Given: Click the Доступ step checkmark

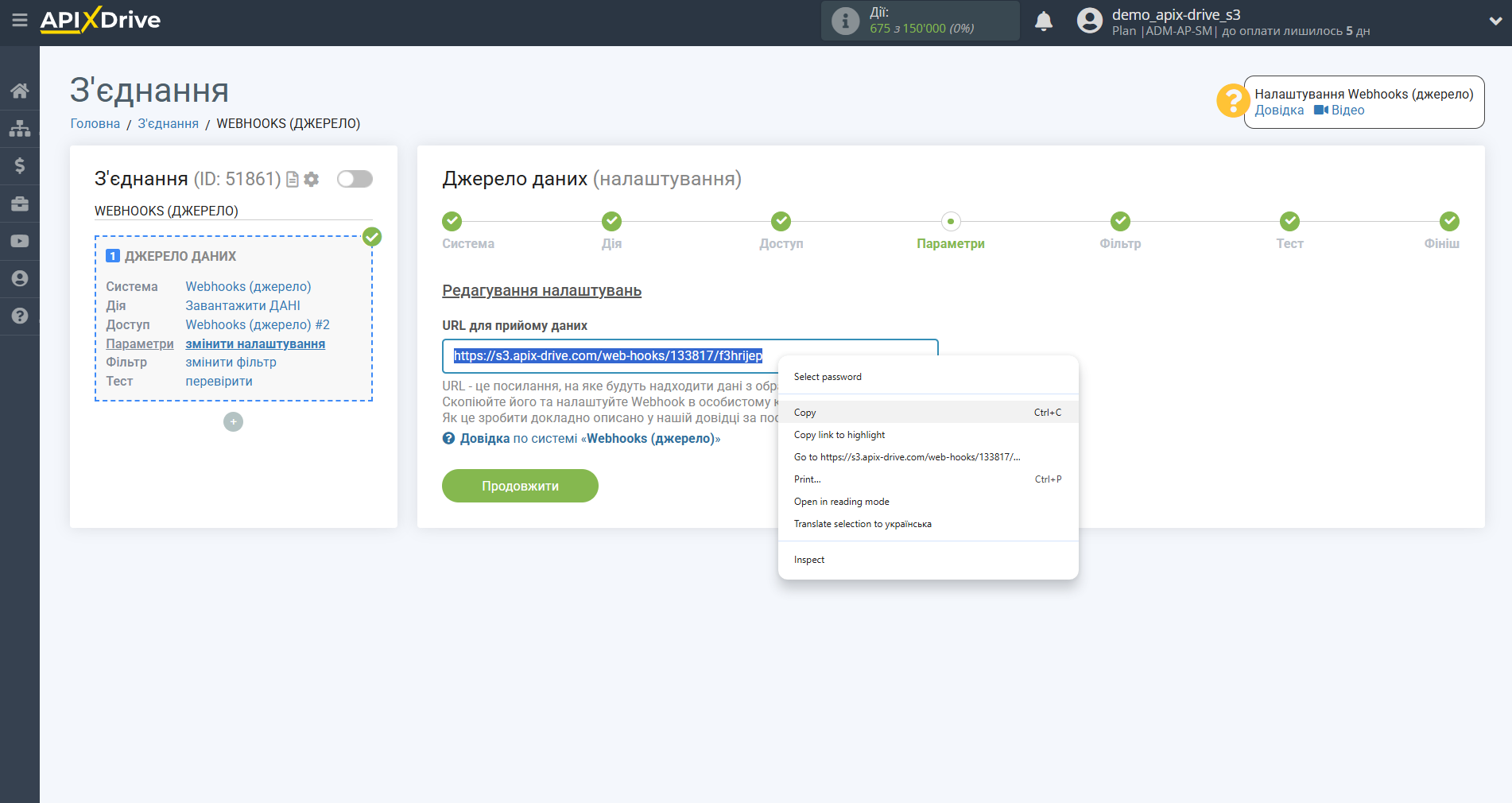Looking at the screenshot, I should pyautogui.click(x=781, y=221).
